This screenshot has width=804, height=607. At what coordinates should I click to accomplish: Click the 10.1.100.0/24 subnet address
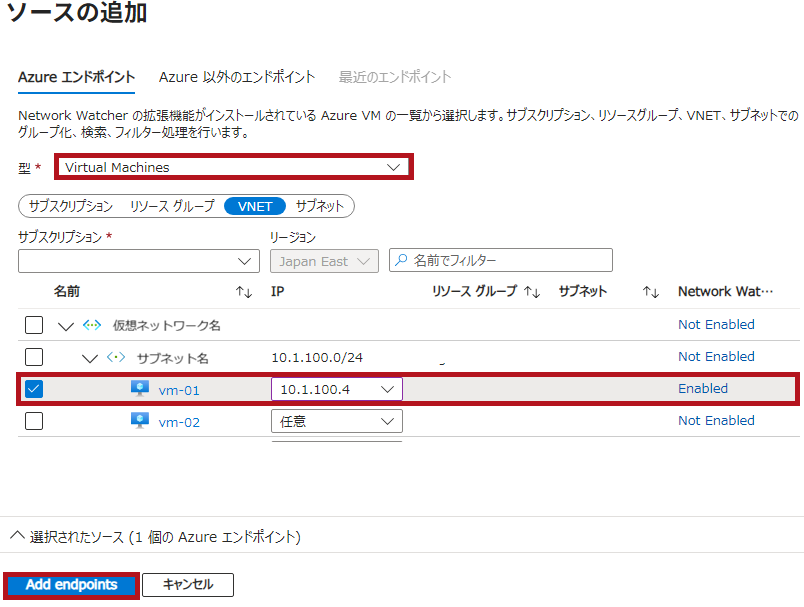tap(317, 357)
